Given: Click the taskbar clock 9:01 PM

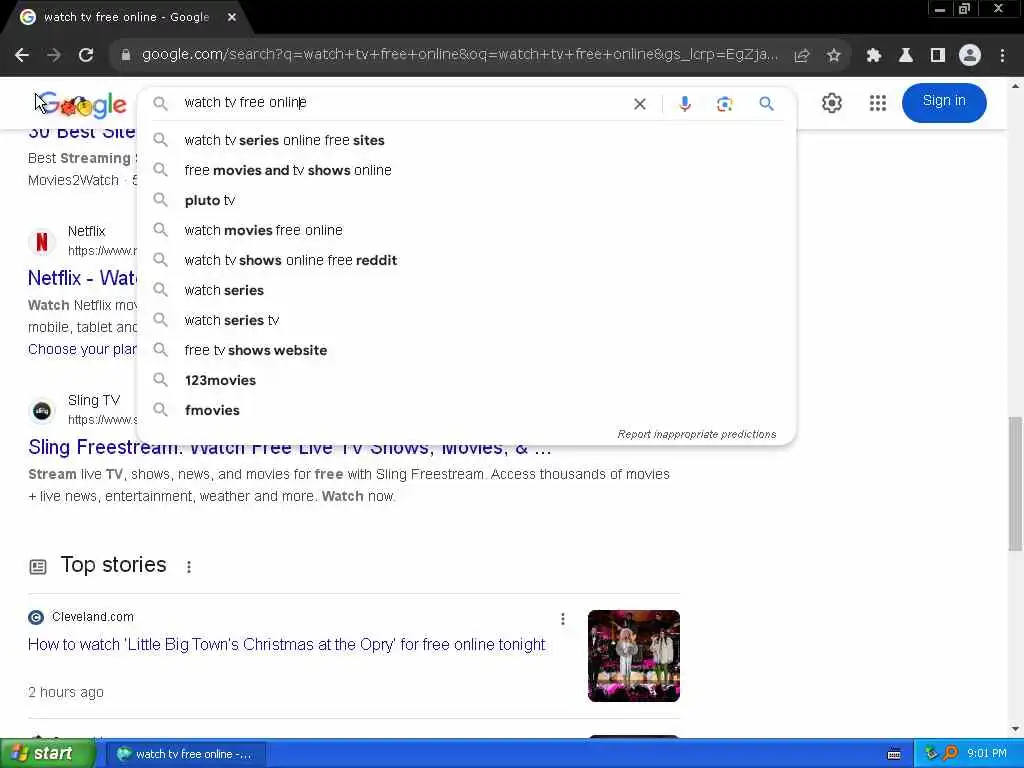Looking at the screenshot, I should 987,754.
